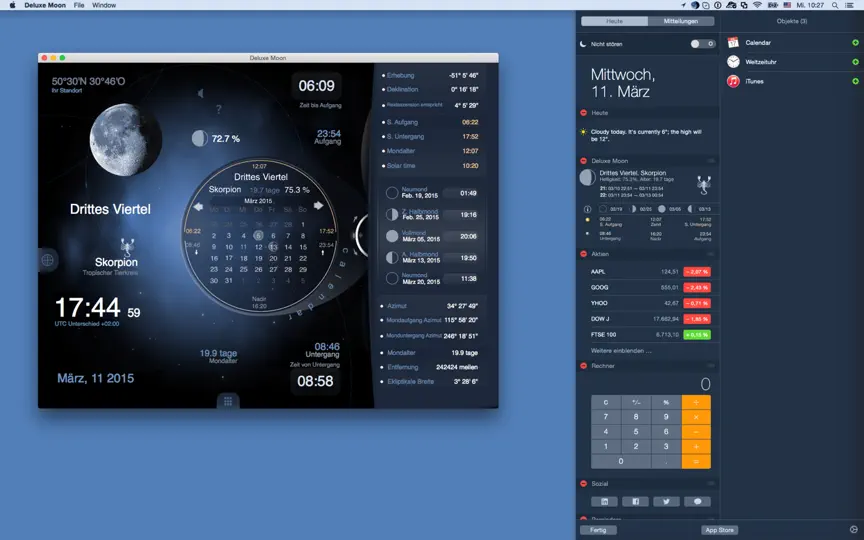The width and height of the screenshot is (864, 540).
Task: Remove the Heute widget
Action: tap(584, 112)
